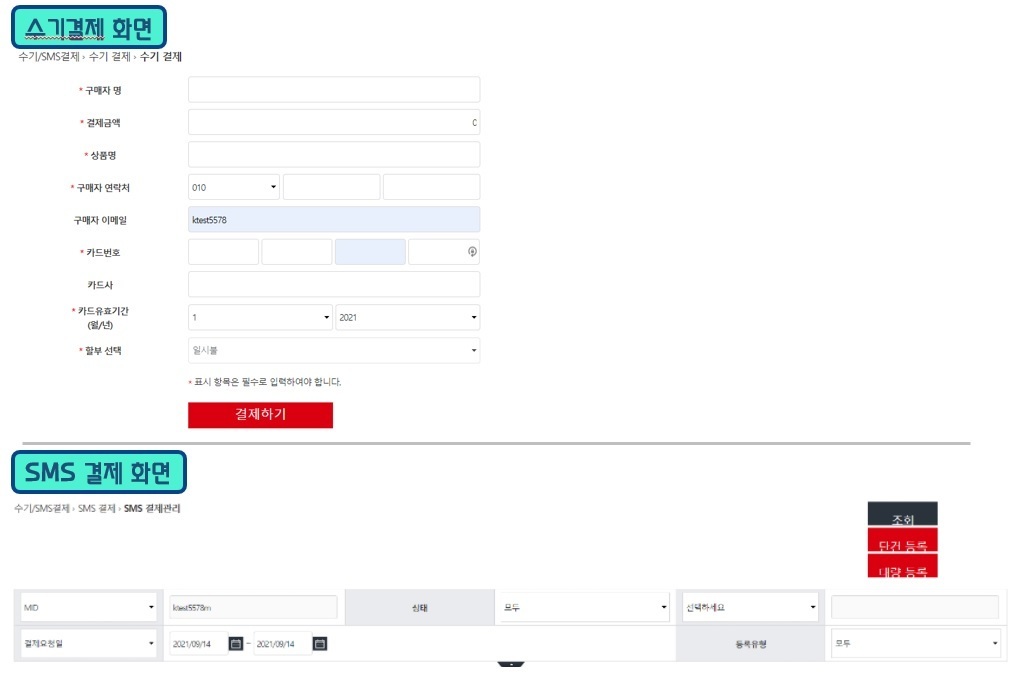This screenshot has width=1018, height=674.
Task: Click the red 결제하기 button
Action: tap(260, 415)
